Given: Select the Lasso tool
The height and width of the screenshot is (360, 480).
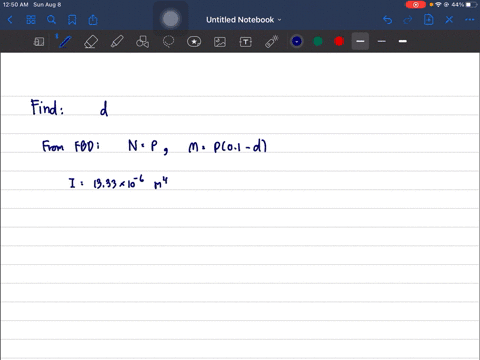Looking at the screenshot, I should [168, 42].
